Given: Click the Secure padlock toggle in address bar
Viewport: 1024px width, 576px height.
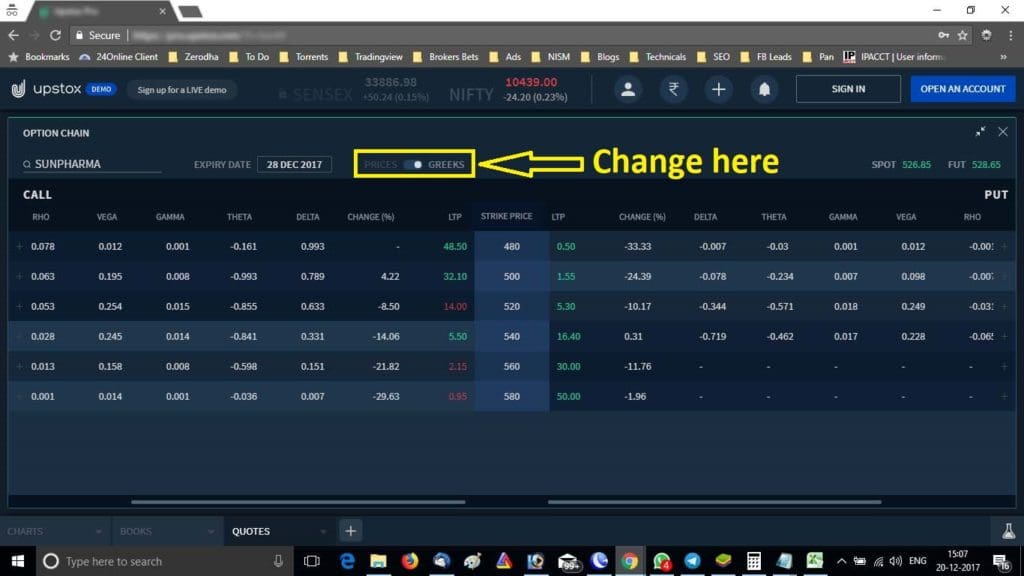Looking at the screenshot, I should [x=88, y=33].
